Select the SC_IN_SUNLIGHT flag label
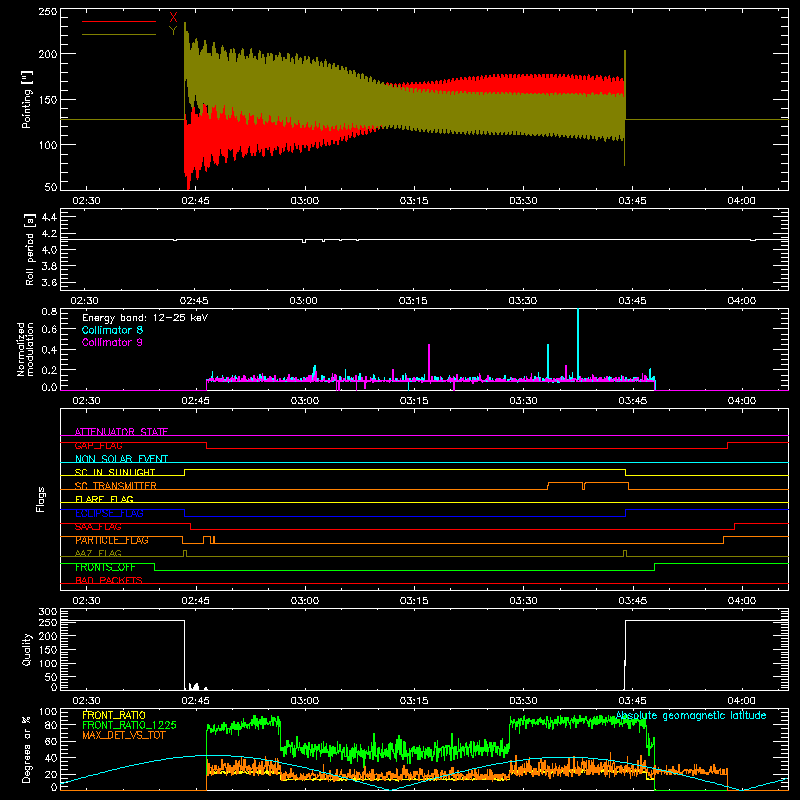800x800 pixels. tap(115, 472)
